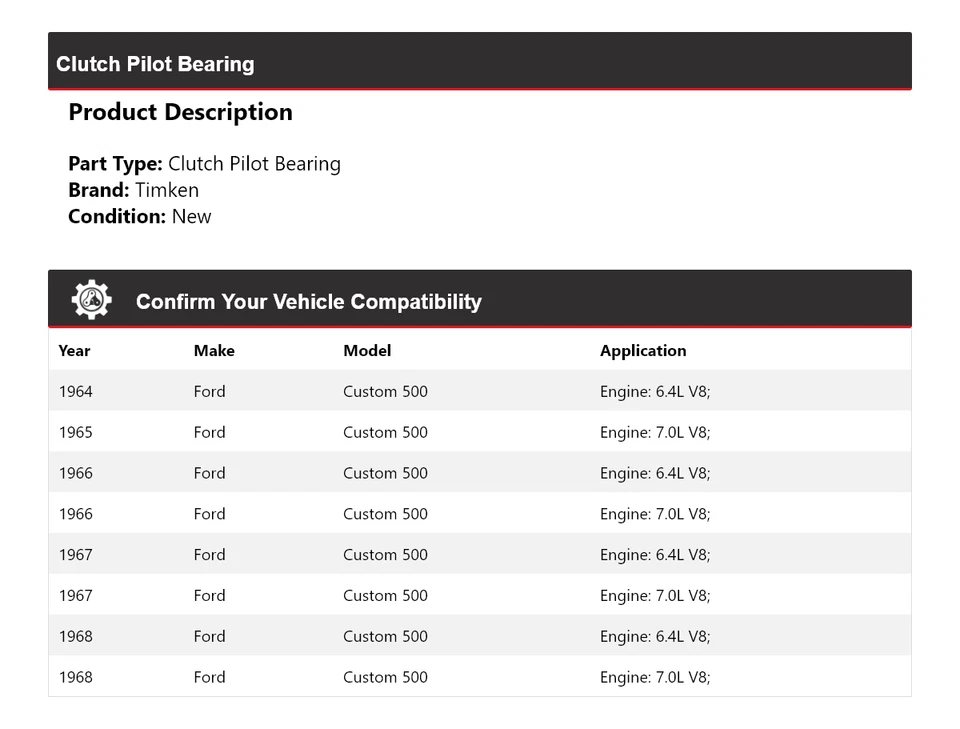Click Custom 500 in the 1967 6.4L row
The width and height of the screenshot is (960, 729).
385,555
